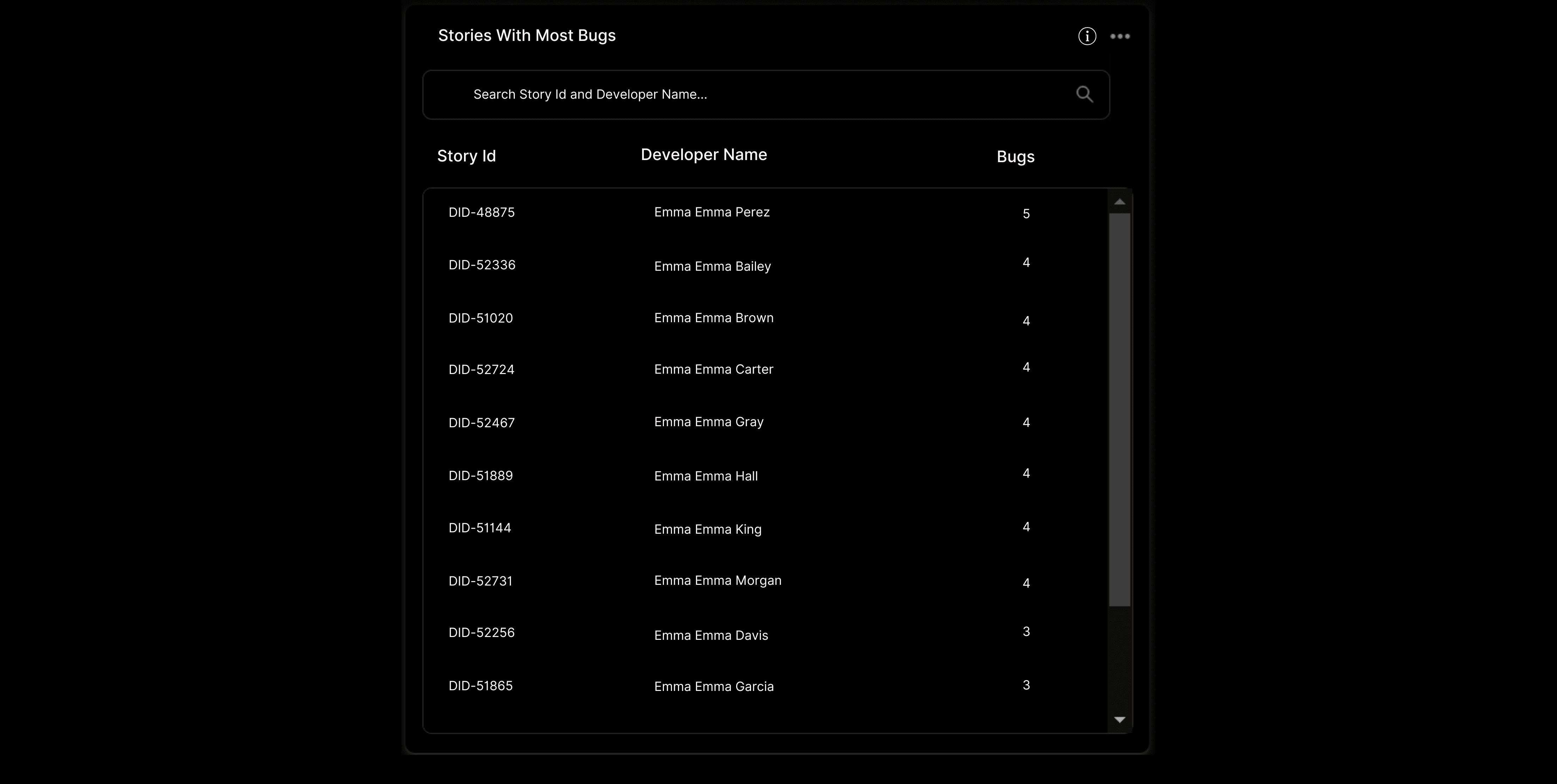Select the row for Emma Emma Carter
The image size is (1557, 784).
click(x=714, y=369)
